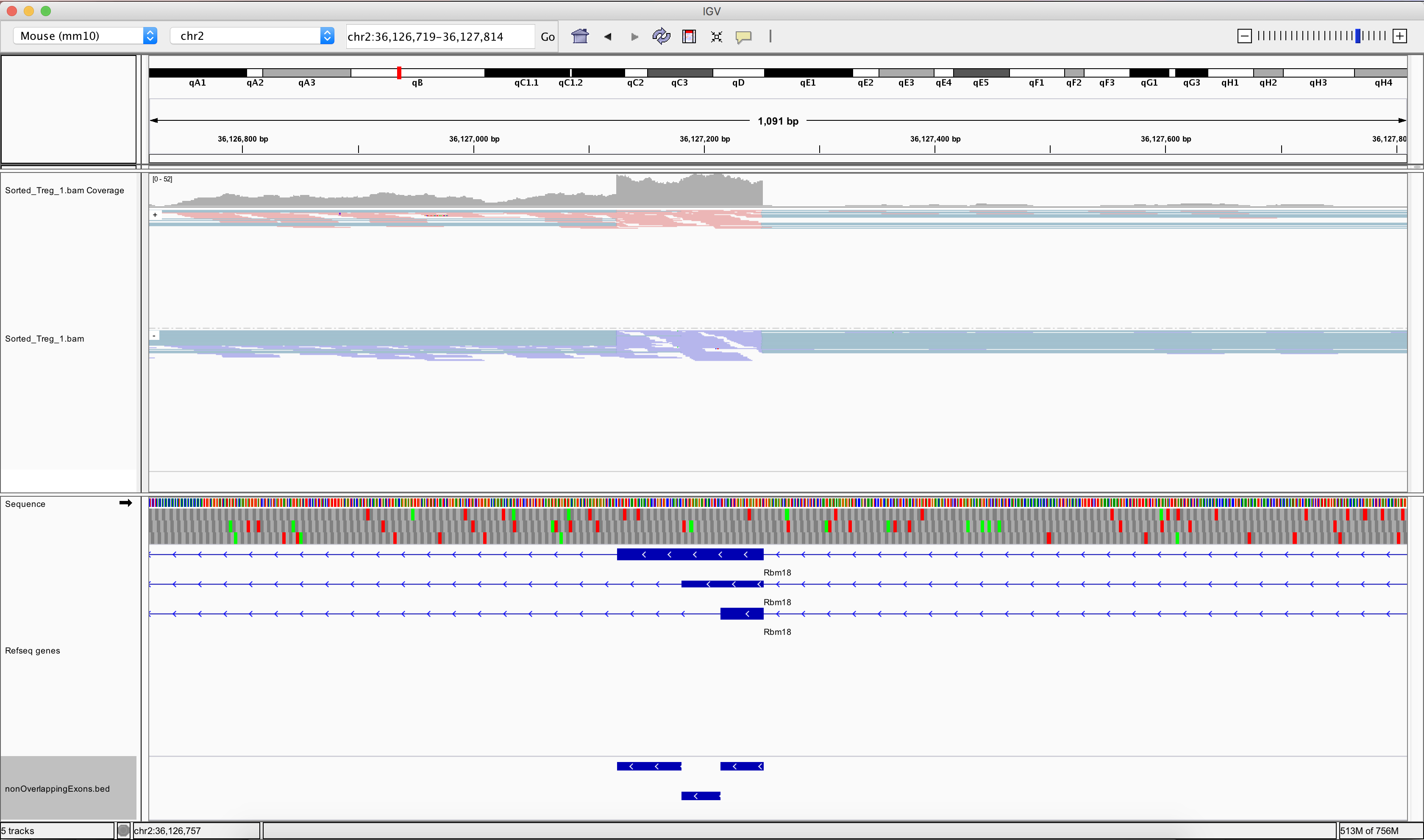Viewport: 1424px width, 840px height.
Task: Click the third Rbm18 transcript exon
Action: click(x=742, y=614)
